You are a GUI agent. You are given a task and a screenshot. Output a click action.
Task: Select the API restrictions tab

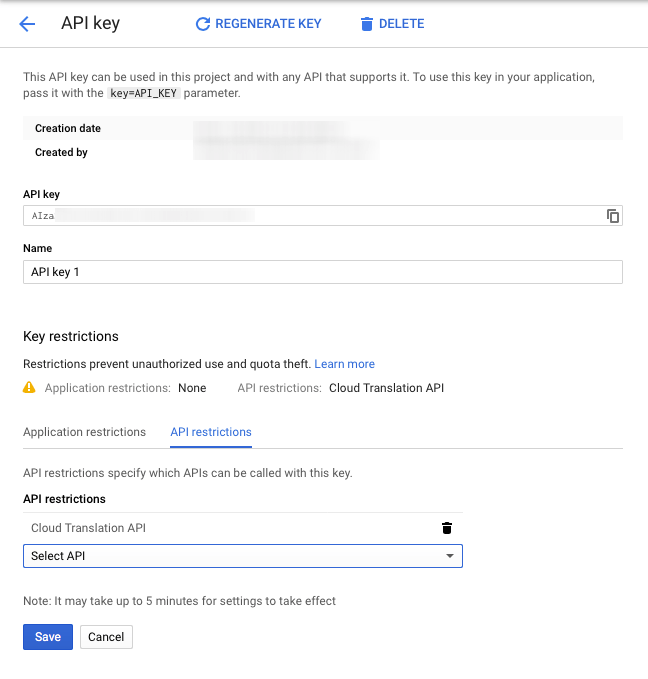(x=211, y=432)
